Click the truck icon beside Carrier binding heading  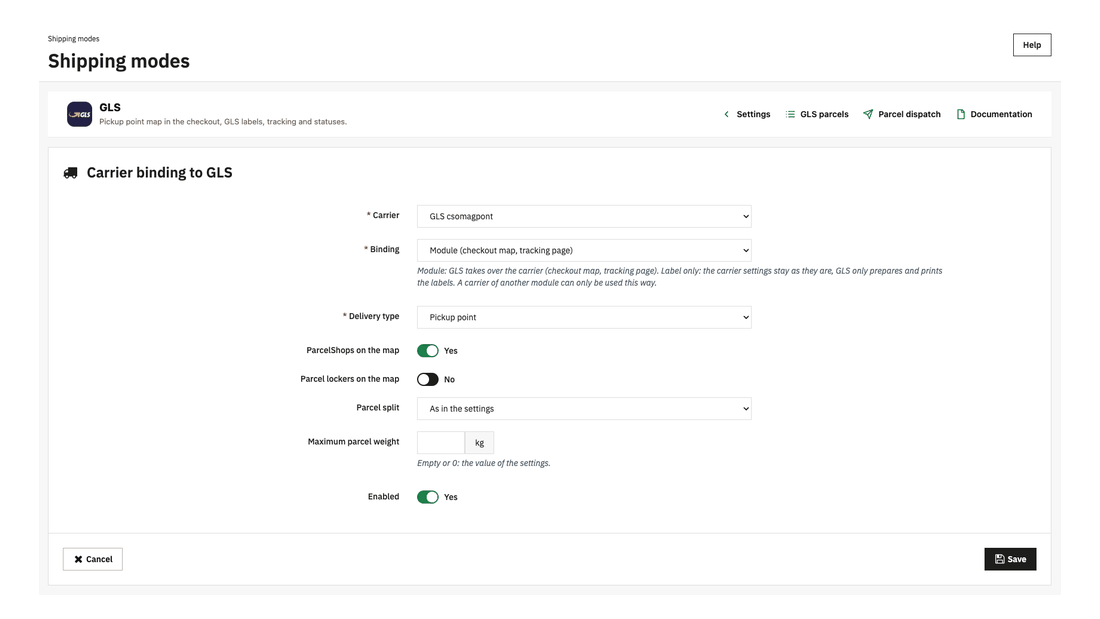pyautogui.click(x=71, y=173)
